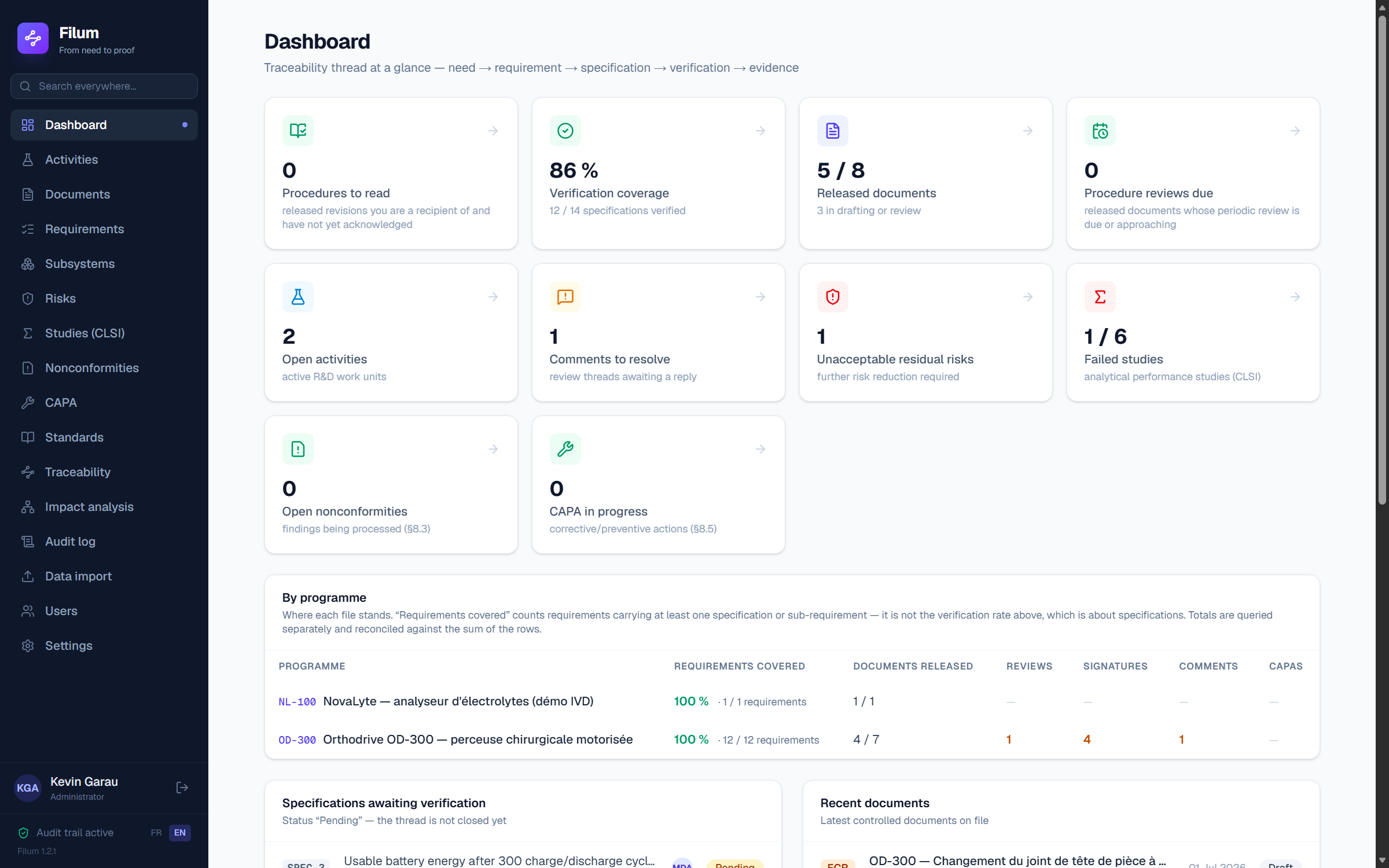1389x868 pixels.
Task: Go to the Users page
Action: (x=104, y=611)
